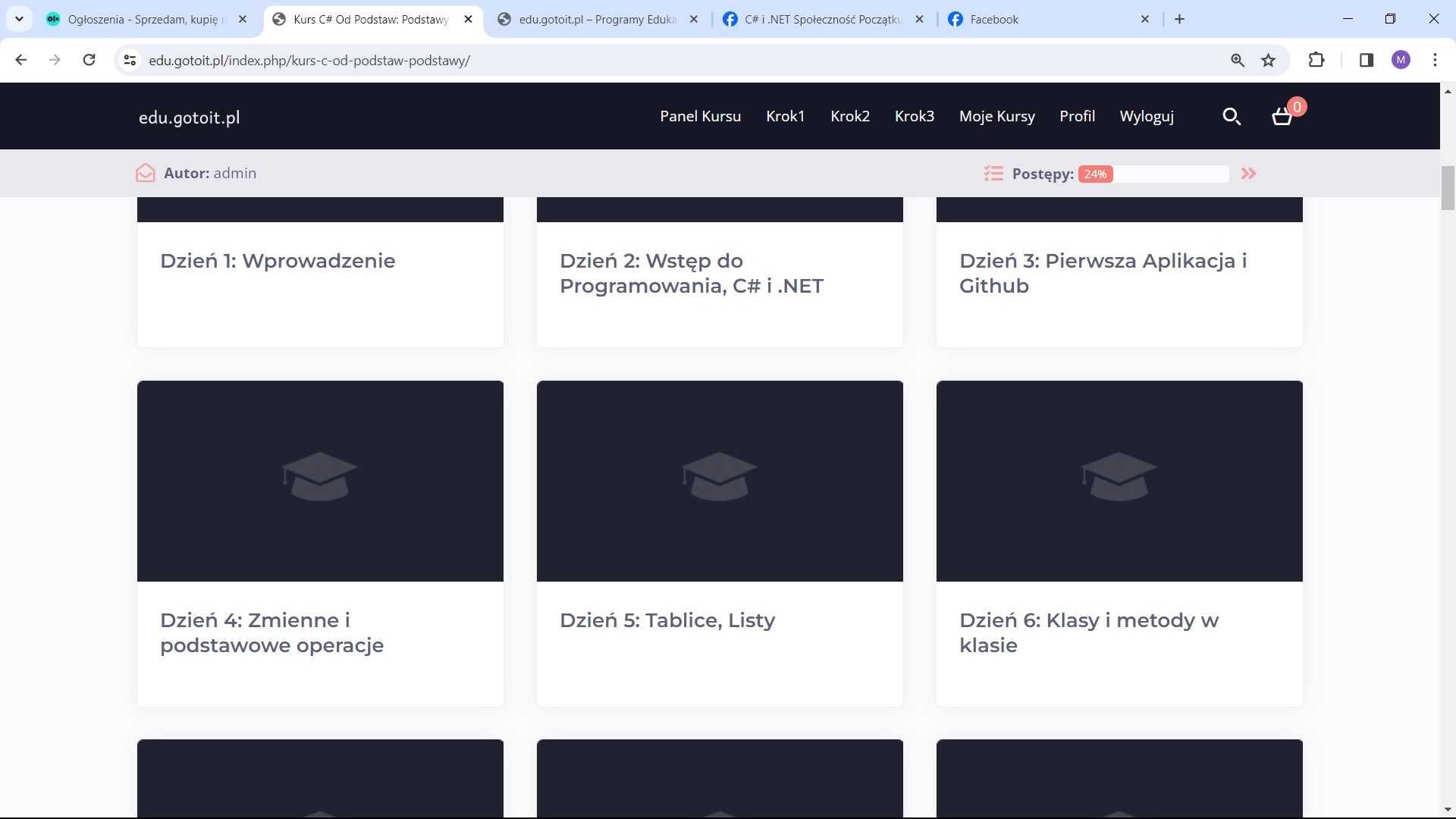Click the progress checklist icon
The width and height of the screenshot is (1456, 819).
pyautogui.click(x=993, y=174)
